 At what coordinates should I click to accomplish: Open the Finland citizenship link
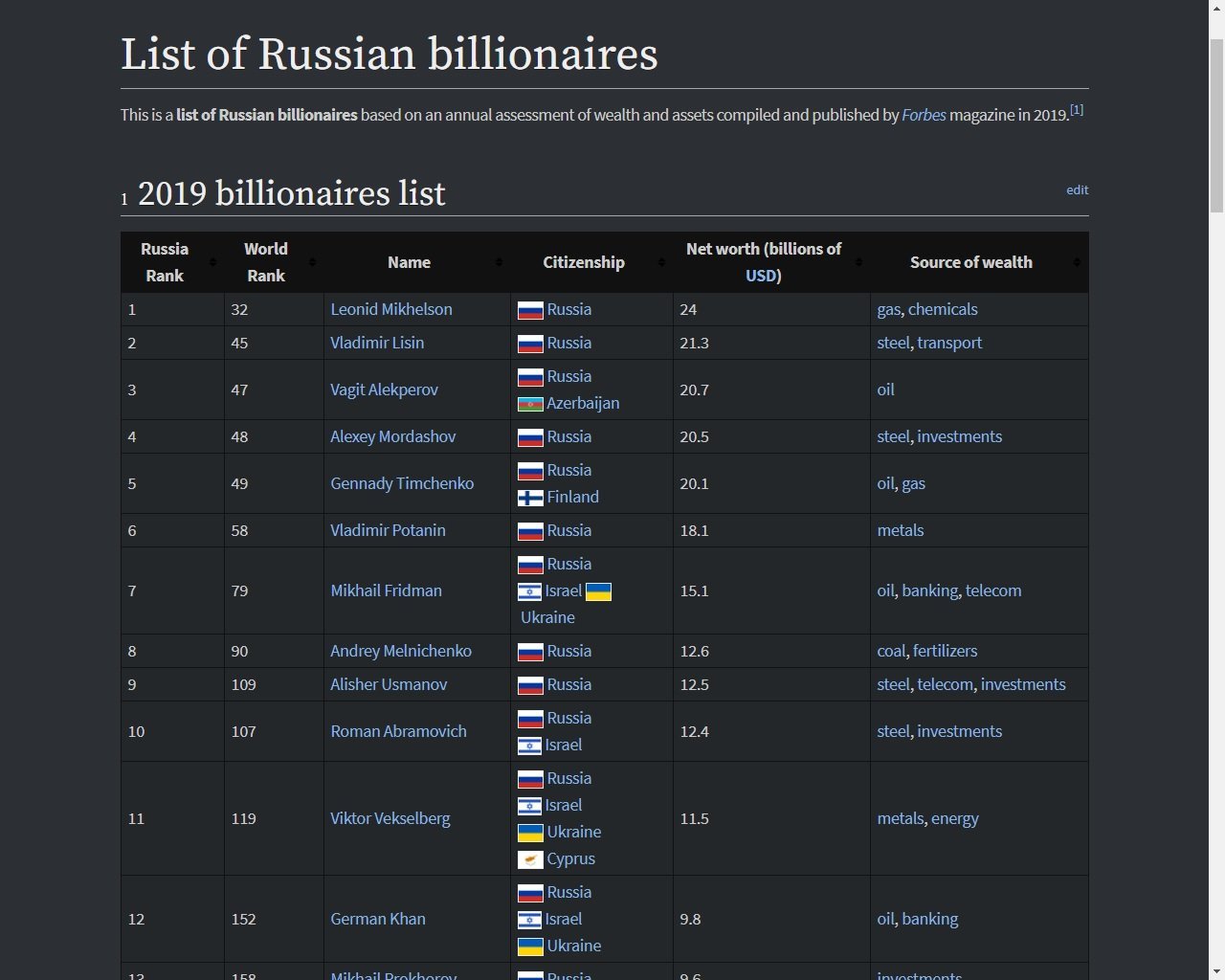pyautogui.click(x=573, y=497)
